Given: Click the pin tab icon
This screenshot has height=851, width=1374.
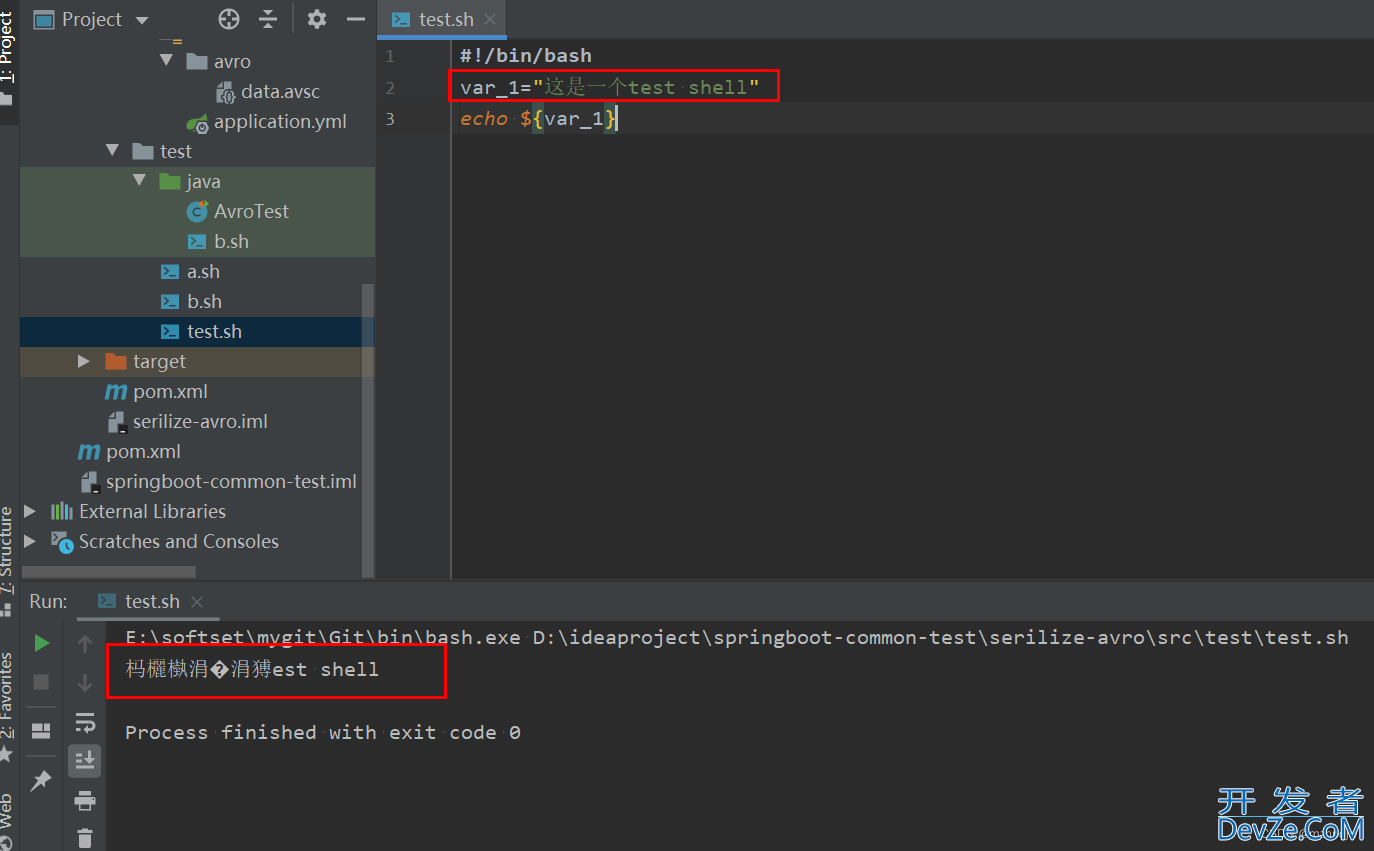Looking at the screenshot, I should point(41,781).
